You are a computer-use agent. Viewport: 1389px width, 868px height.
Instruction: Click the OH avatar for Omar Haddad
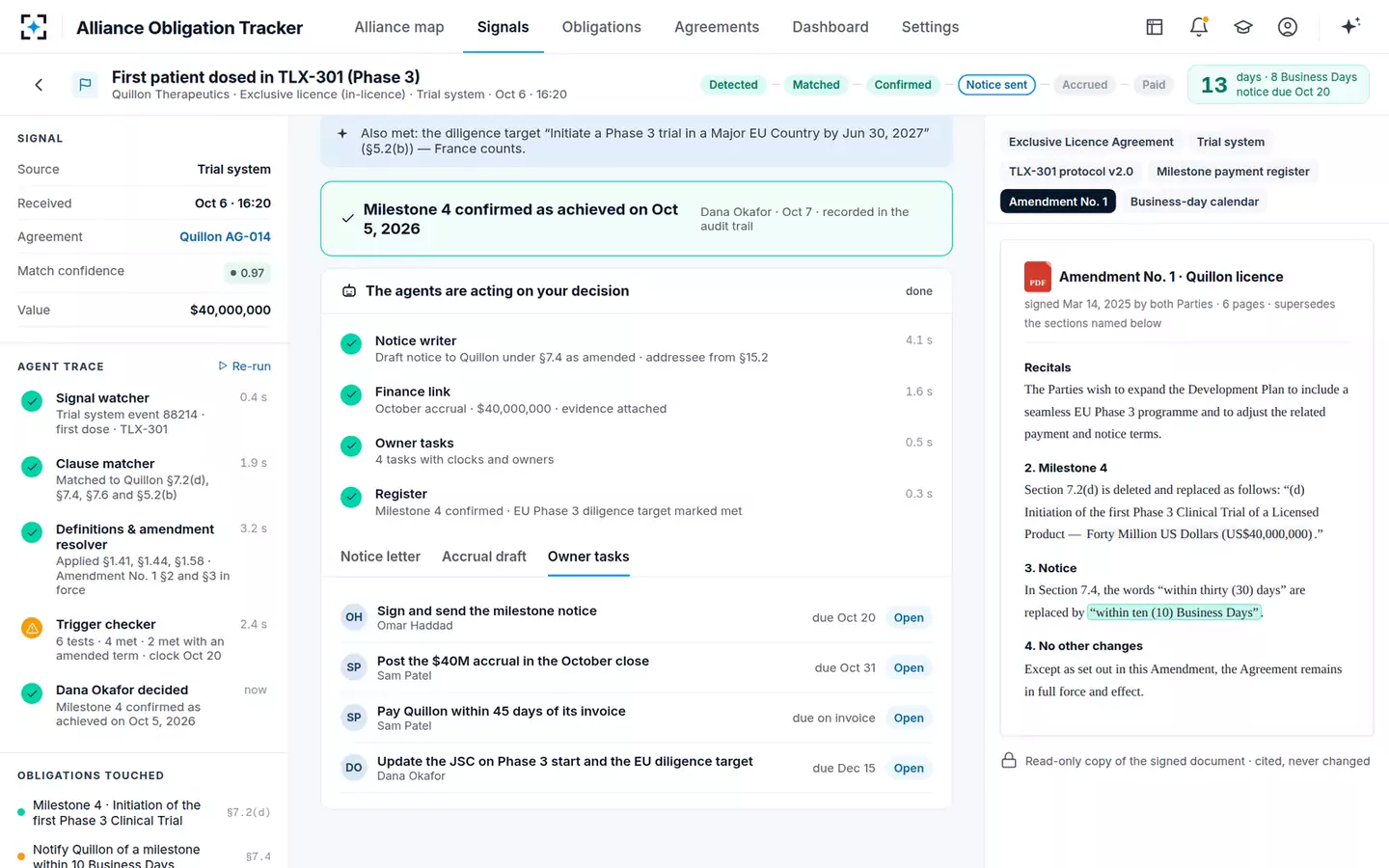click(x=354, y=617)
